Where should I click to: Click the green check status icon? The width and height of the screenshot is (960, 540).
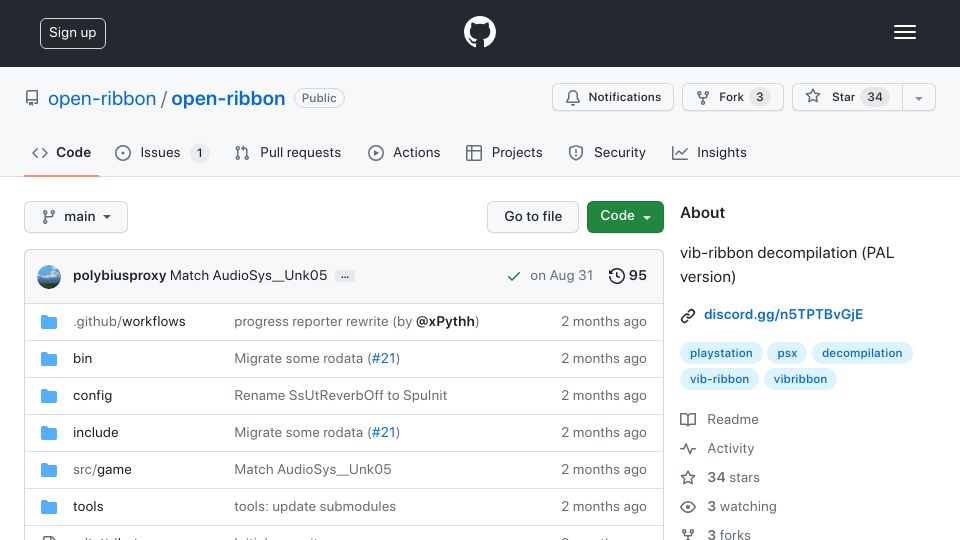(x=514, y=276)
